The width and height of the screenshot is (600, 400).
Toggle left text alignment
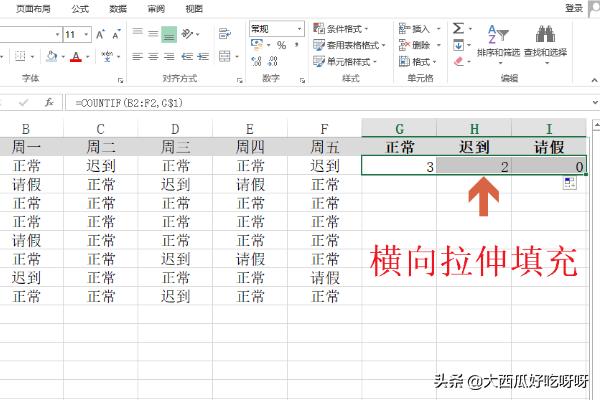coord(138,57)
